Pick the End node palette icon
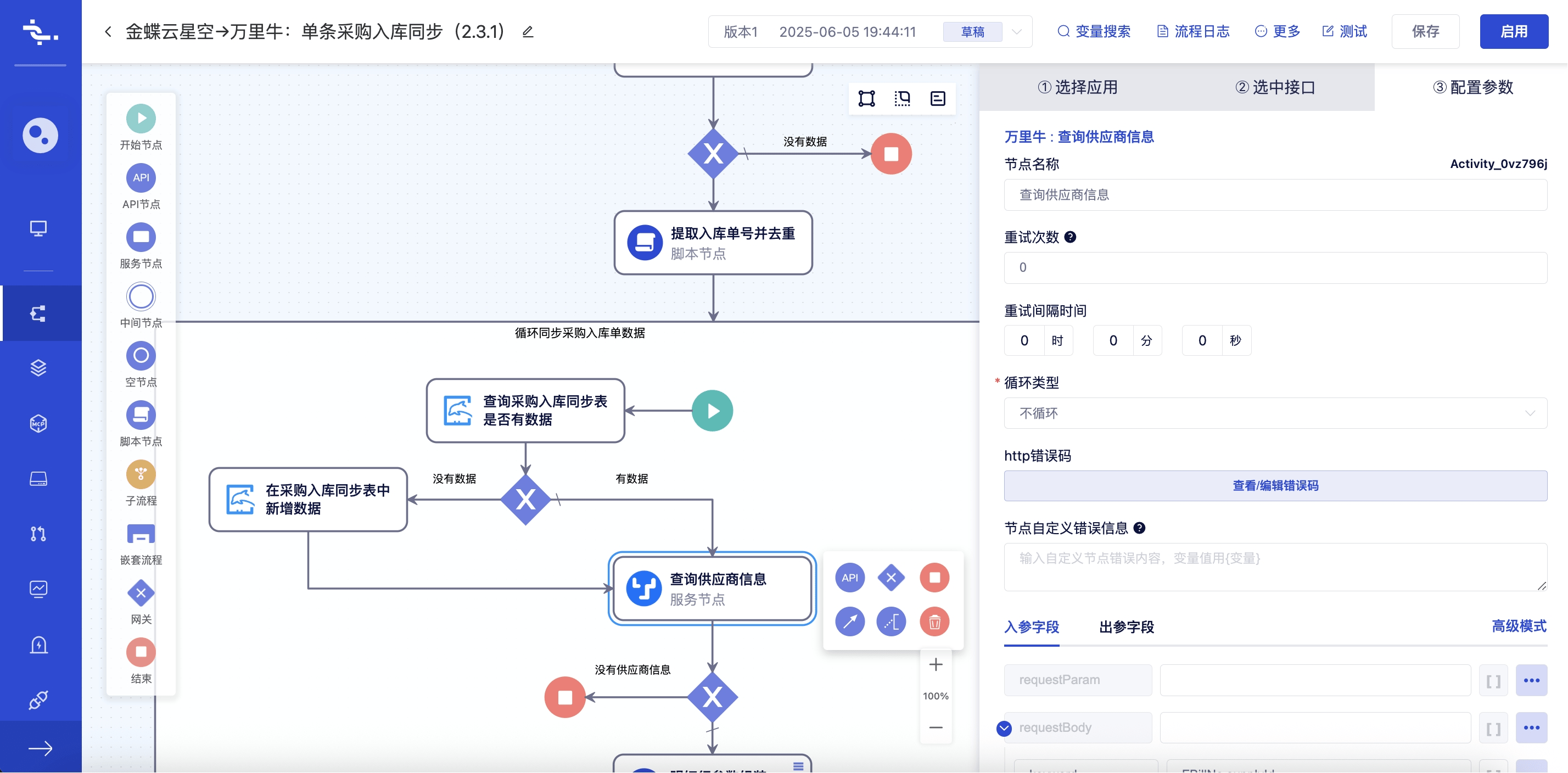The image size is (1568, 773). (141, 652)
